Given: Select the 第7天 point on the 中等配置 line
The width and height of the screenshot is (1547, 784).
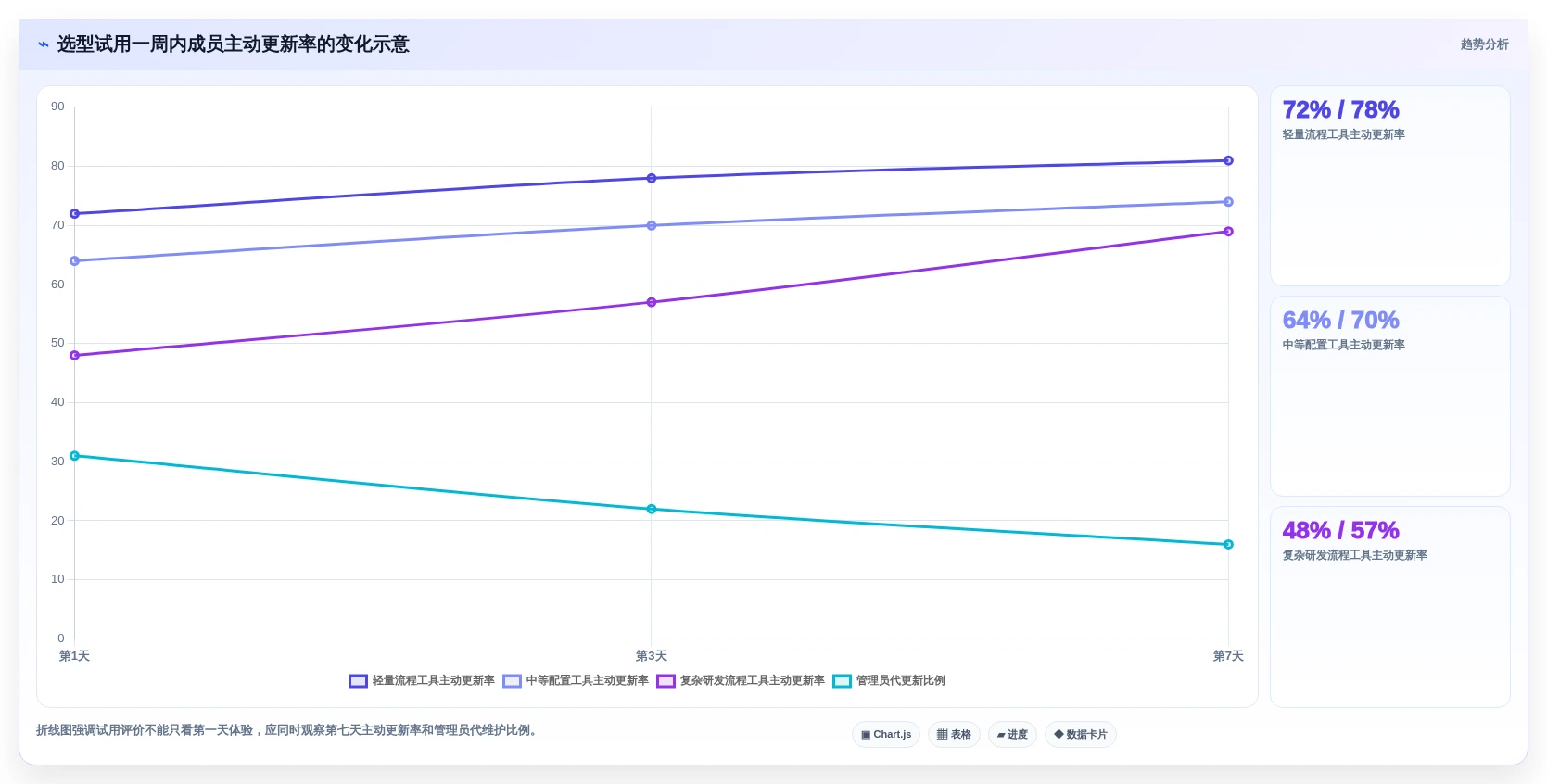Looking at the screenshot, I should pyautogui.click(x=1228, y=202).
